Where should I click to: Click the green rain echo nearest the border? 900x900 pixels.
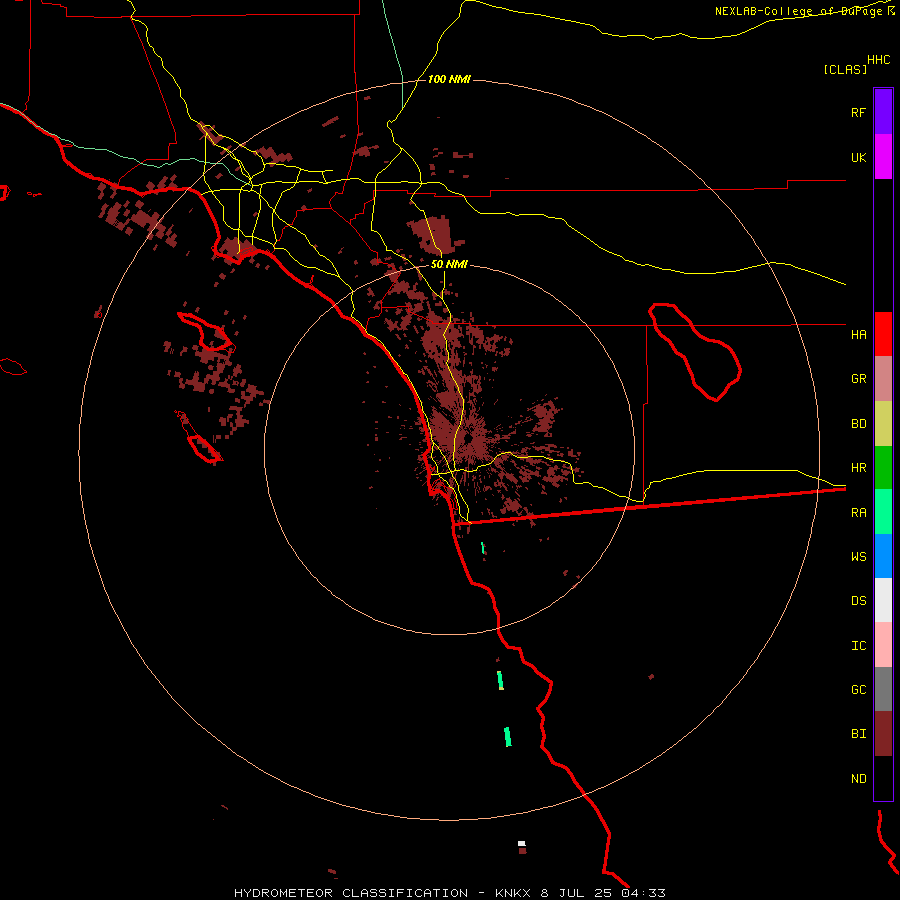coord(483,548)
